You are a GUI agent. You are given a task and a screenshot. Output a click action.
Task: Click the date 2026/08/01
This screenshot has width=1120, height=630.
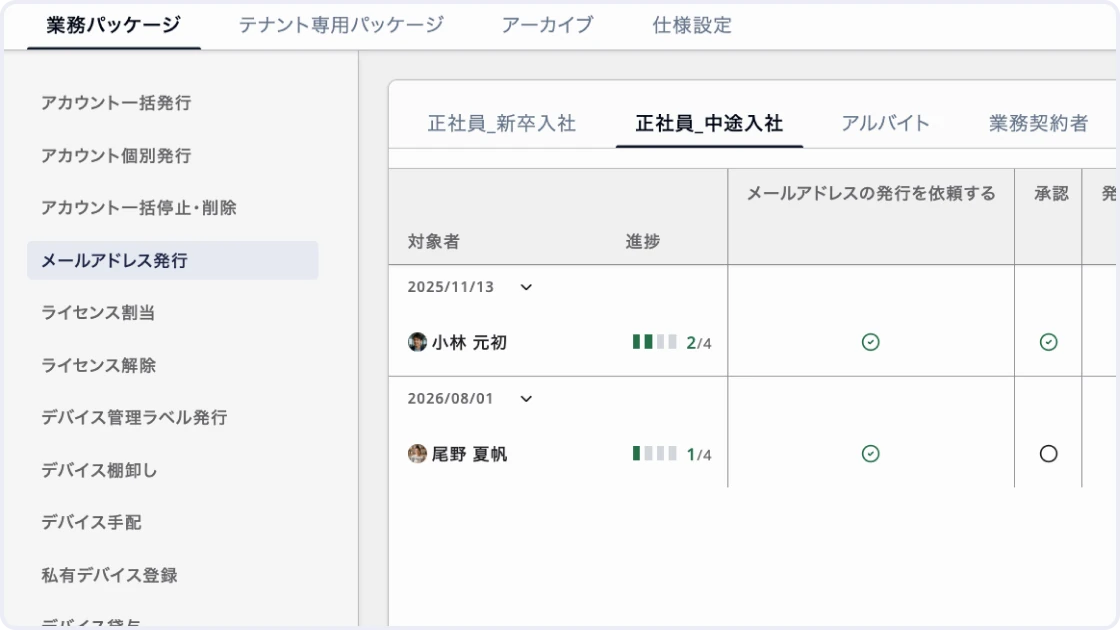click(451, 399)
